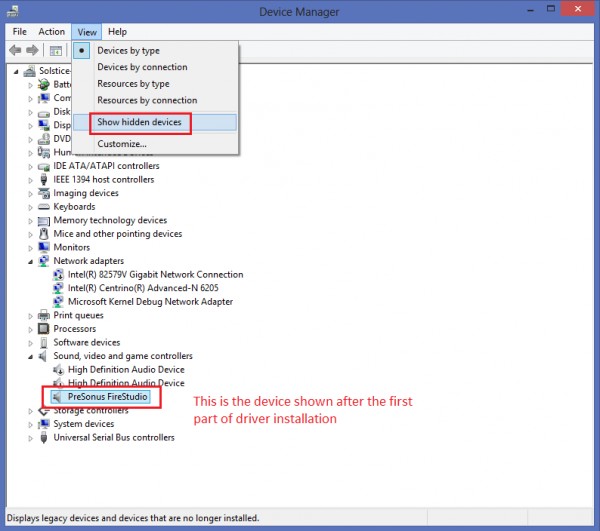This screenshot has width=600, height=531.
Task: Select Software devices label
Action: [87, 342]
